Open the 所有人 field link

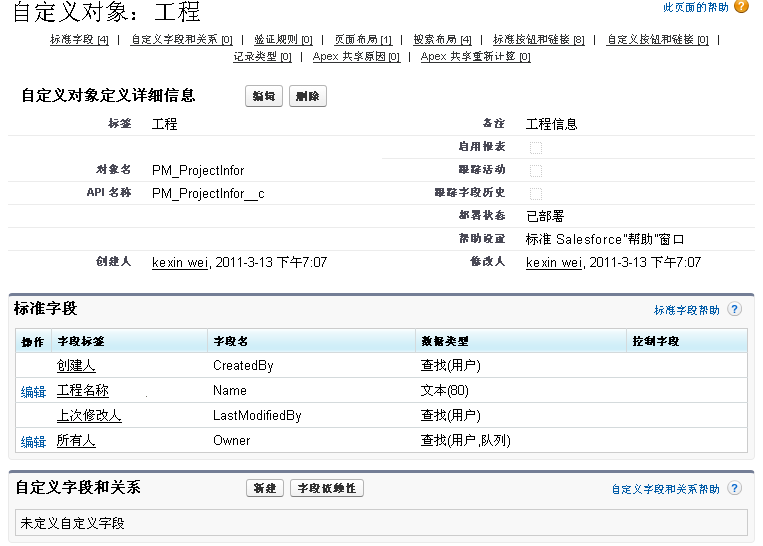pyautogui.click(x=76, y=440)
